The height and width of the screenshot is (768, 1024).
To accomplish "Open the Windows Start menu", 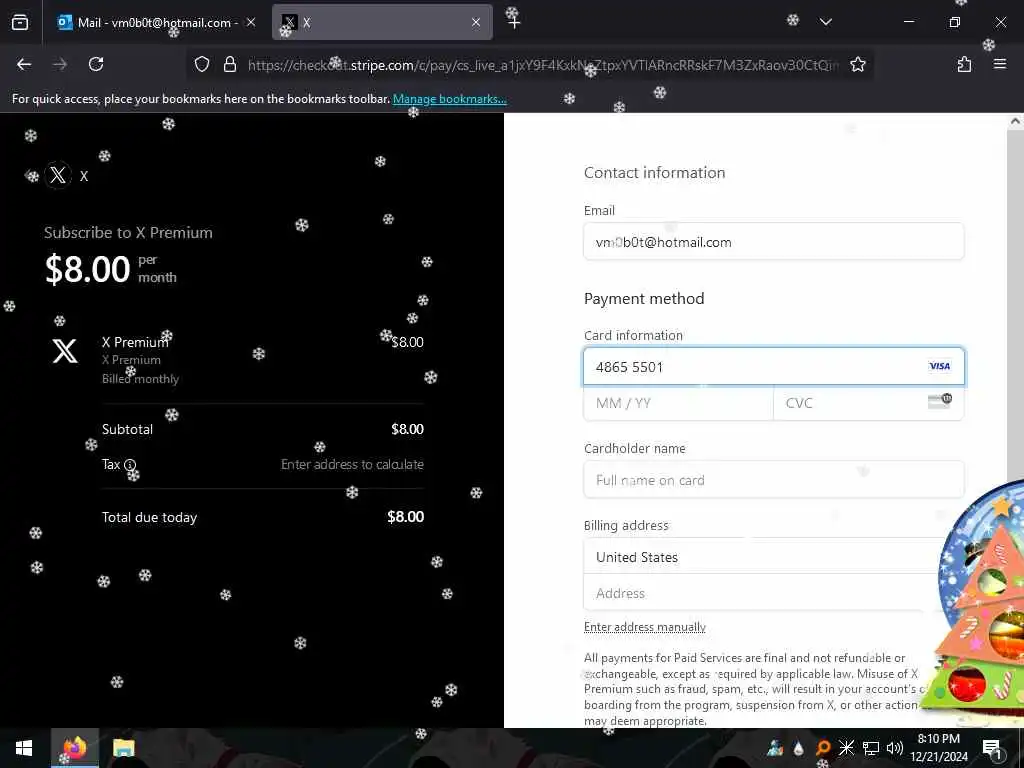I will point(24,748).
